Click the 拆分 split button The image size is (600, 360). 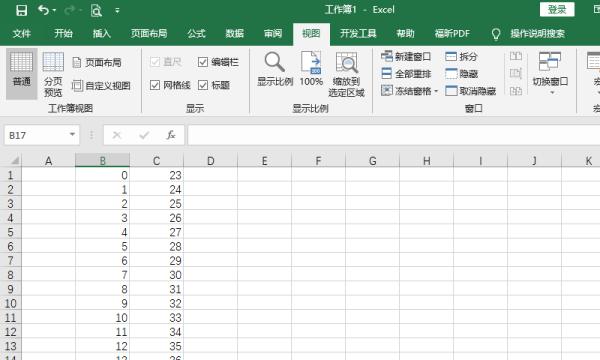461,57
